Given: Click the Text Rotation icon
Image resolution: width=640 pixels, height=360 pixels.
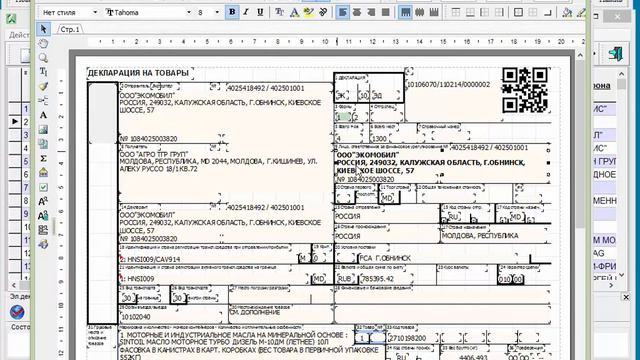Looking at the screenshot, I should pyautogui.click(x=323, y=12).
